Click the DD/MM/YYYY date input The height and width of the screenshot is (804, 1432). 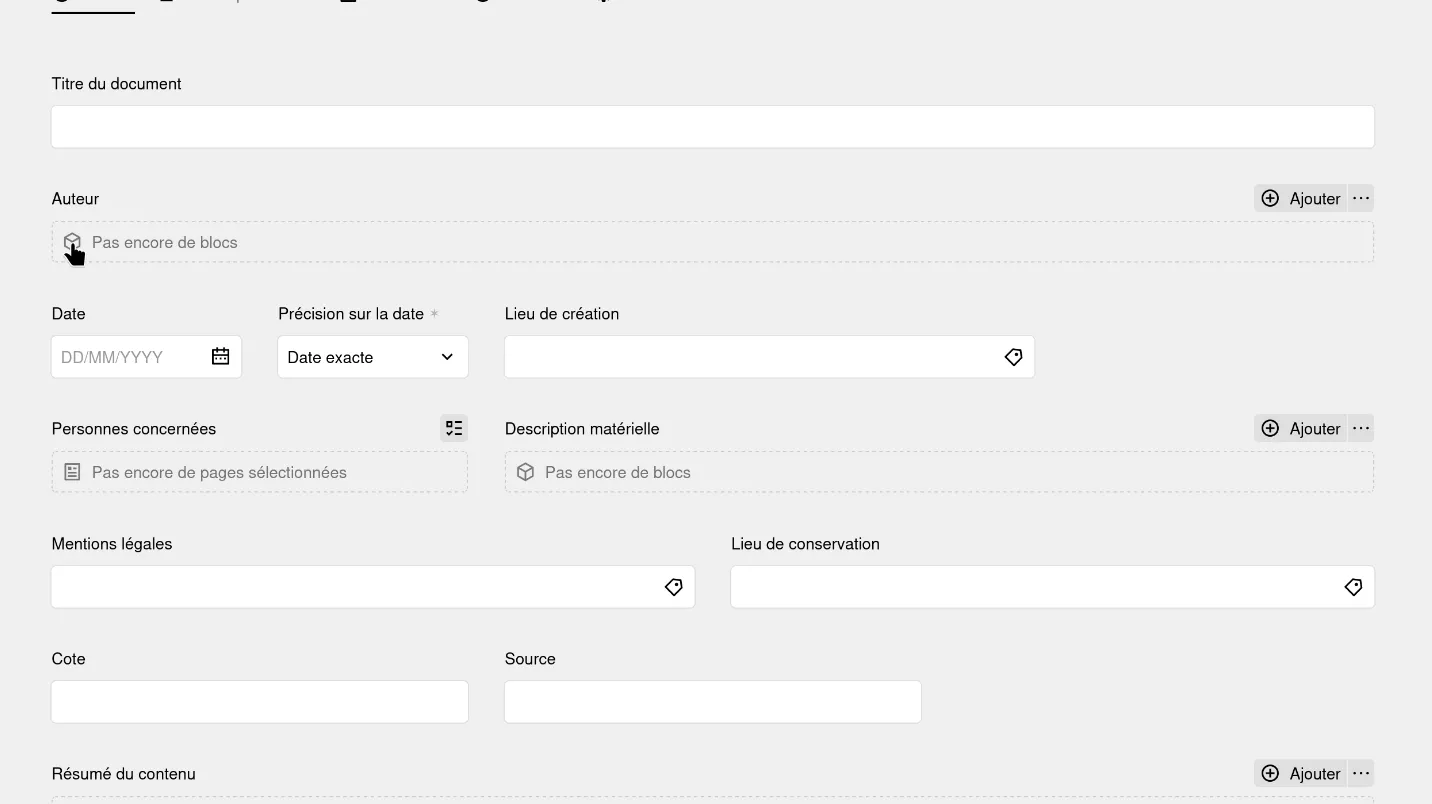point(130,357)
